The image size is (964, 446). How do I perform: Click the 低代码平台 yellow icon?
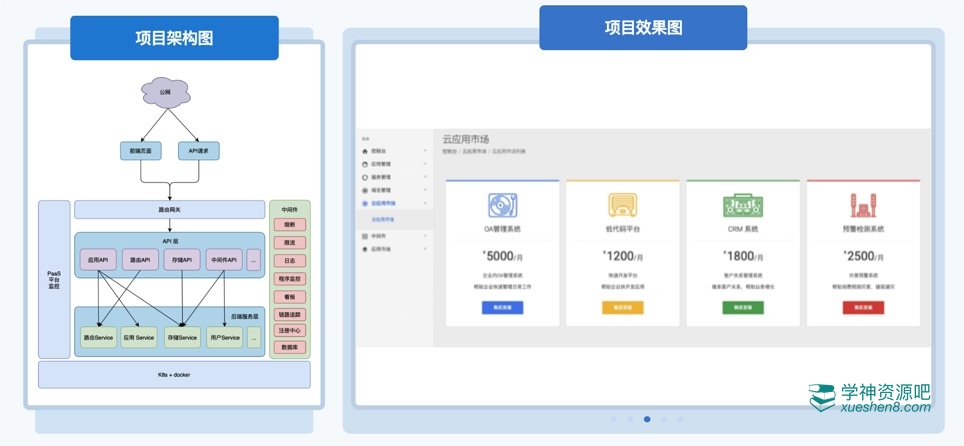pos(623,205)
